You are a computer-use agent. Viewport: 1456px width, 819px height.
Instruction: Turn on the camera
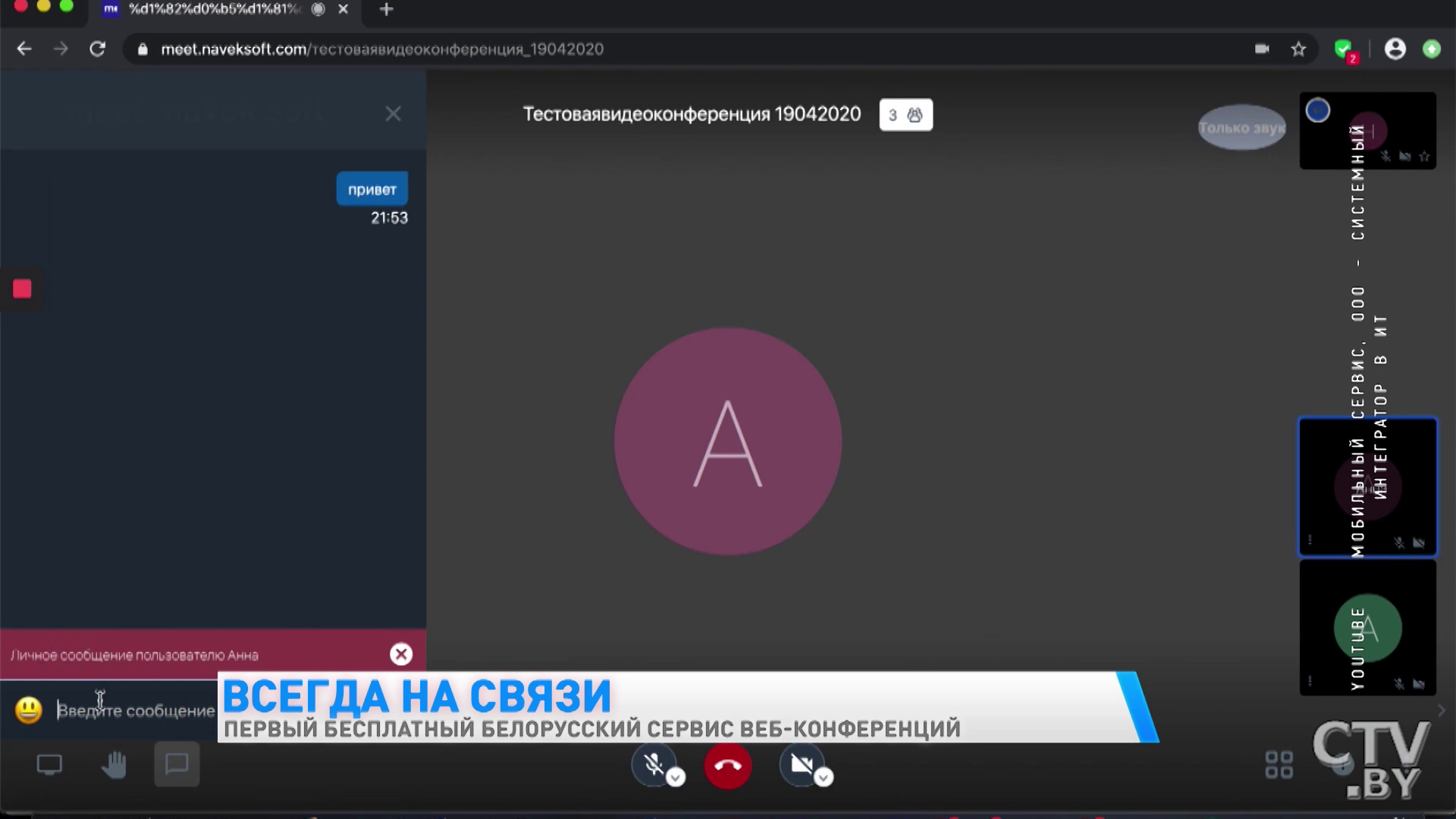click(801, 764)
